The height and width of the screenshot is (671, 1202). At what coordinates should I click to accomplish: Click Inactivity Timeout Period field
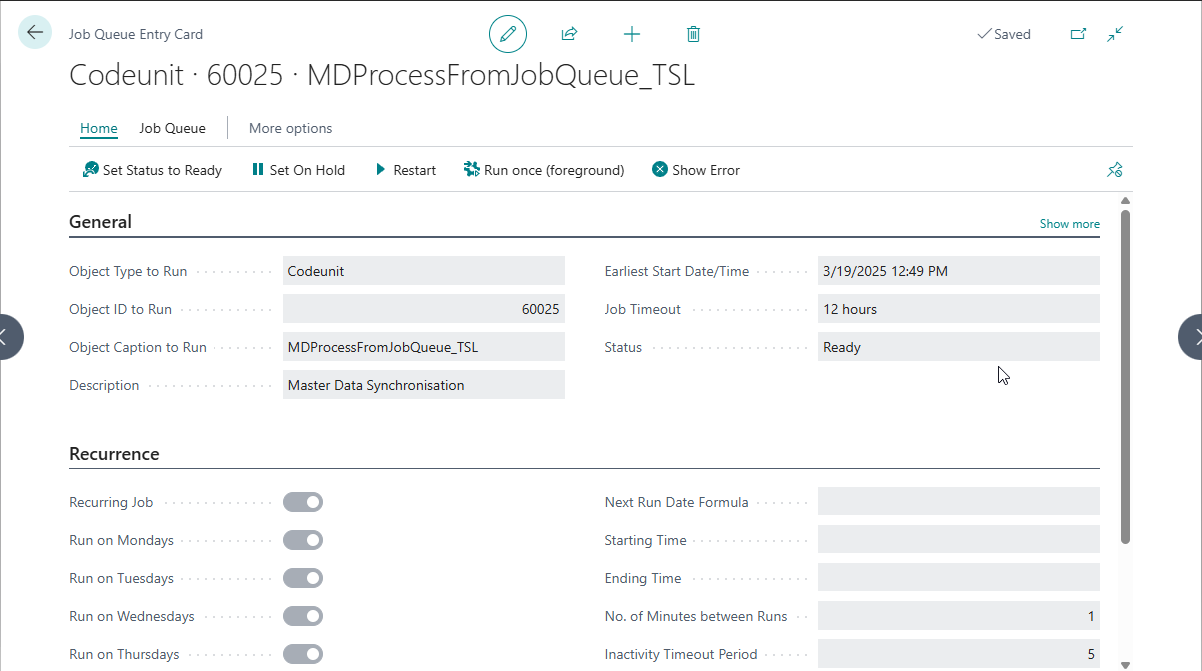[959, 654]
